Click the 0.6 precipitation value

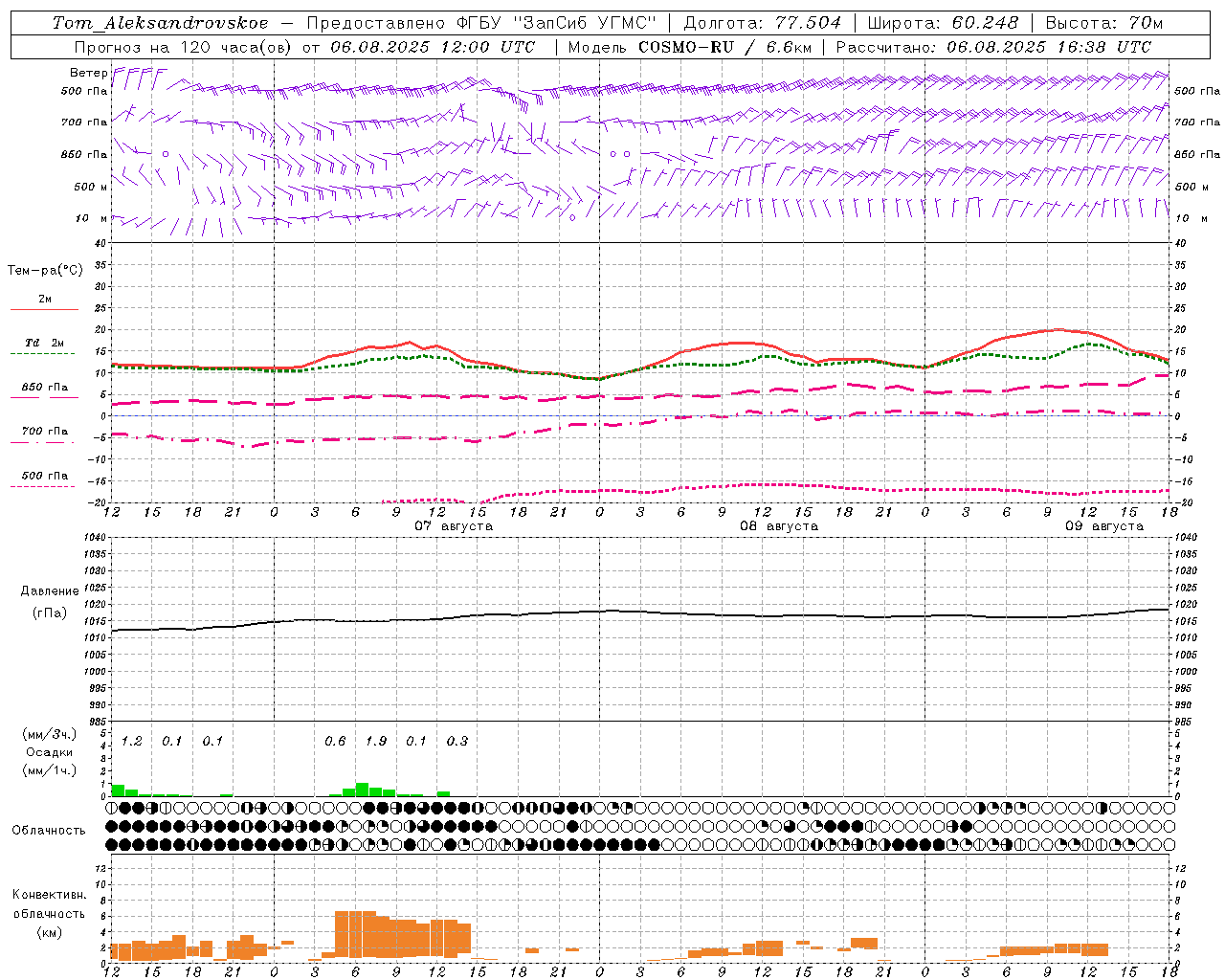(x=335, y=742)
